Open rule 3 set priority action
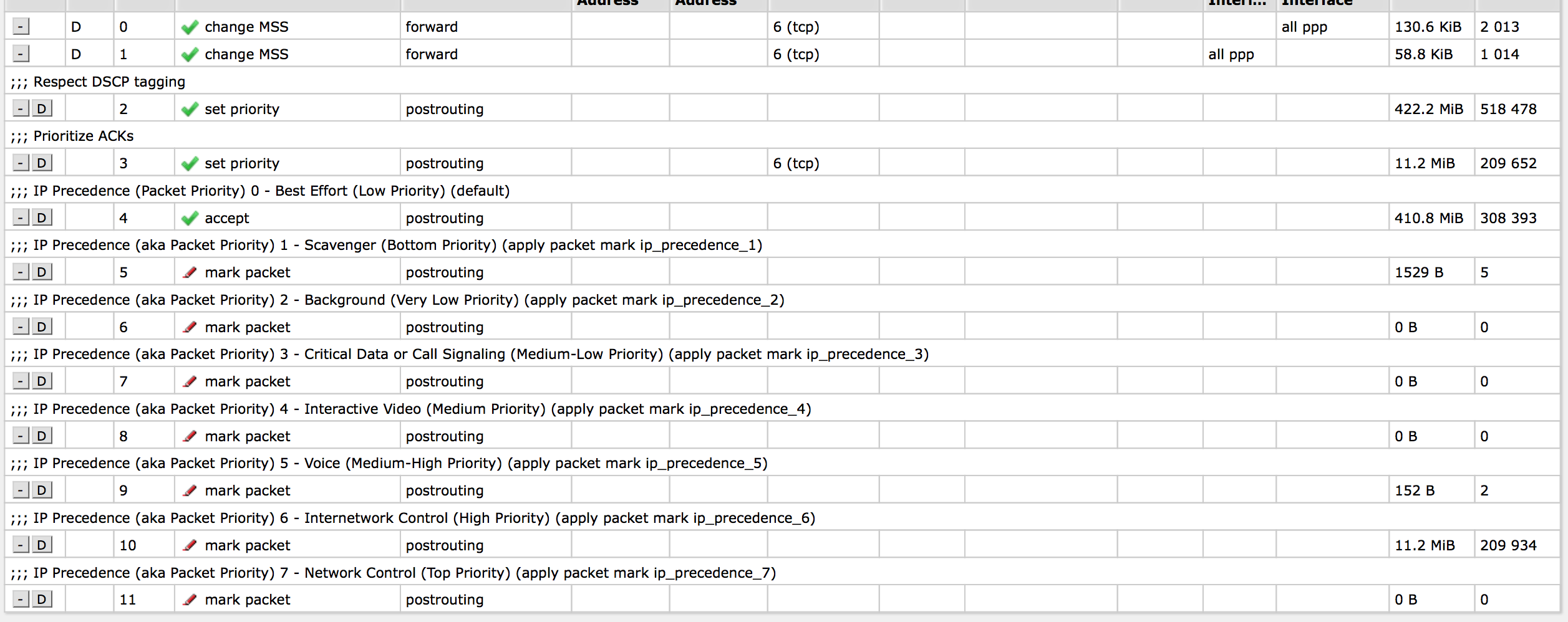The width and height of the screenshot is (1568, 622). pyautogui.click(x=242, y=164)
